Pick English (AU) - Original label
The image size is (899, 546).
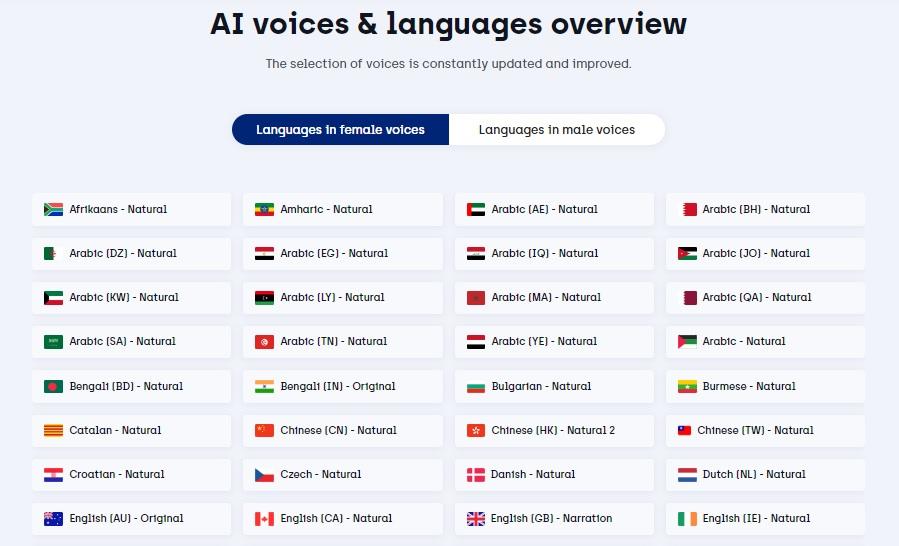(x=126, y=518)
